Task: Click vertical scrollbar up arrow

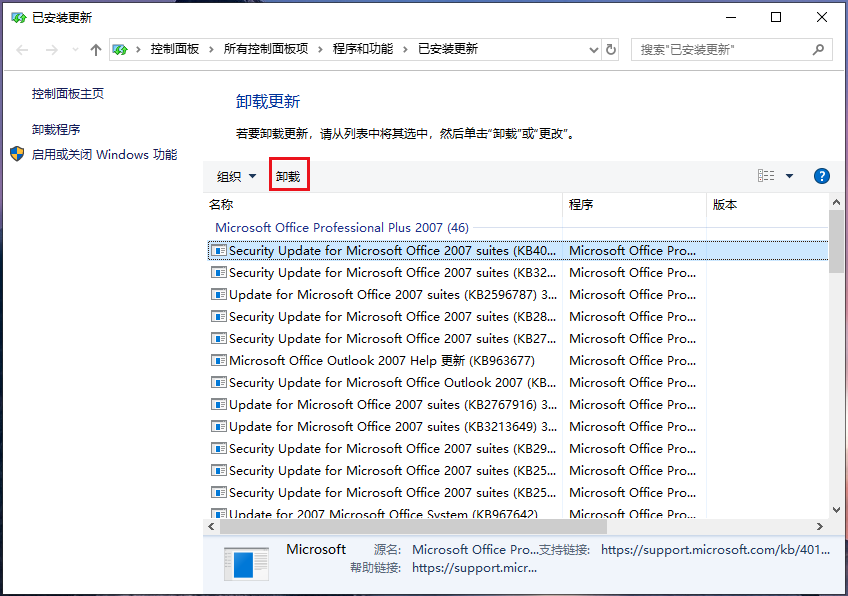Action: (836, 203)
